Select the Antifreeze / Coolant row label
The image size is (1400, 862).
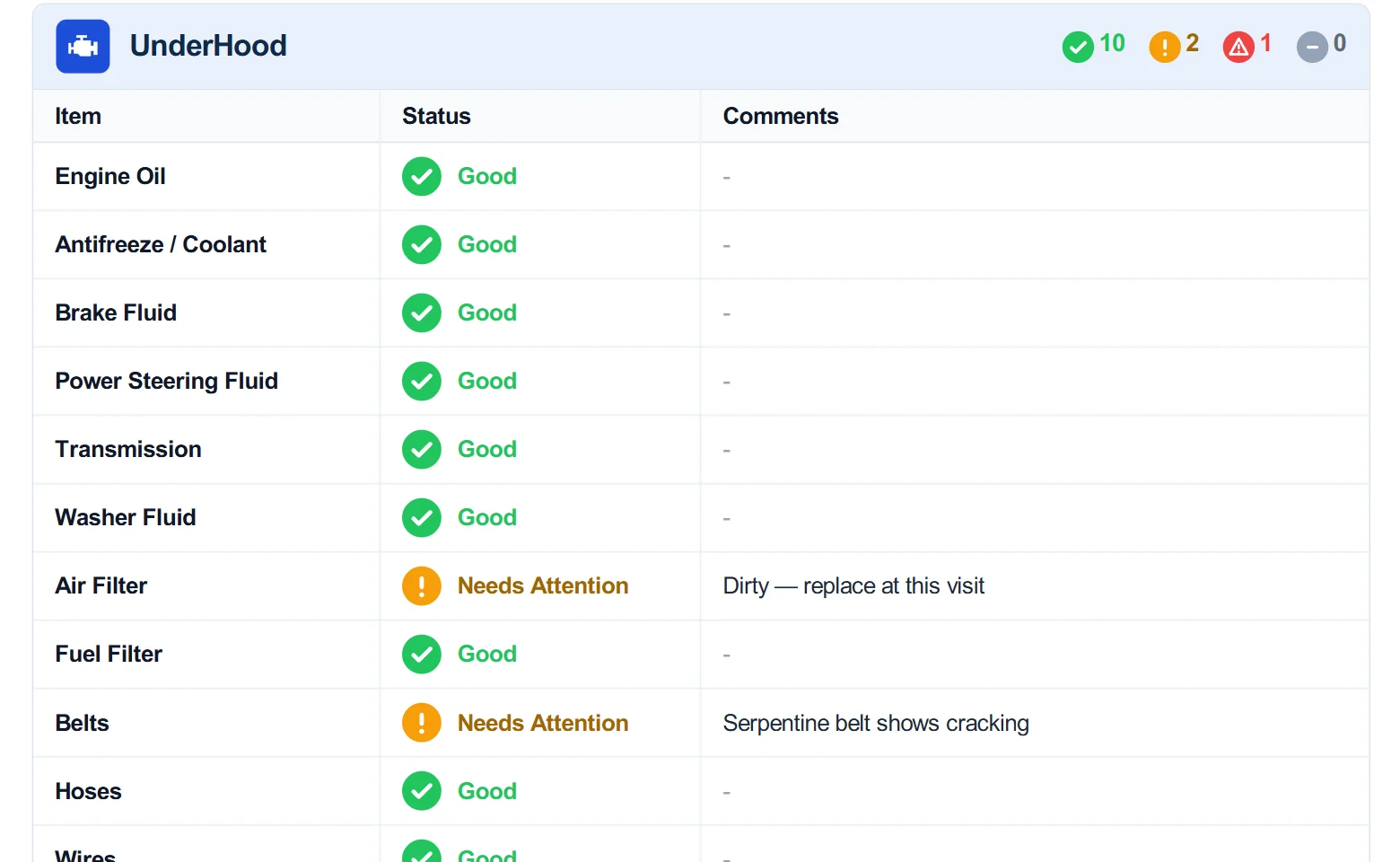tap(161, 244)
